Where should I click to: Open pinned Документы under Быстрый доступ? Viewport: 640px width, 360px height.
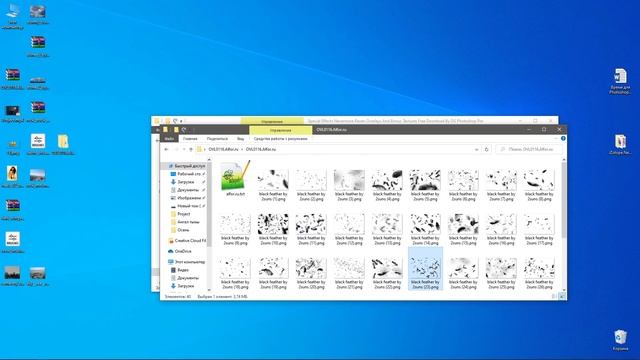click(x=187, y=190)
